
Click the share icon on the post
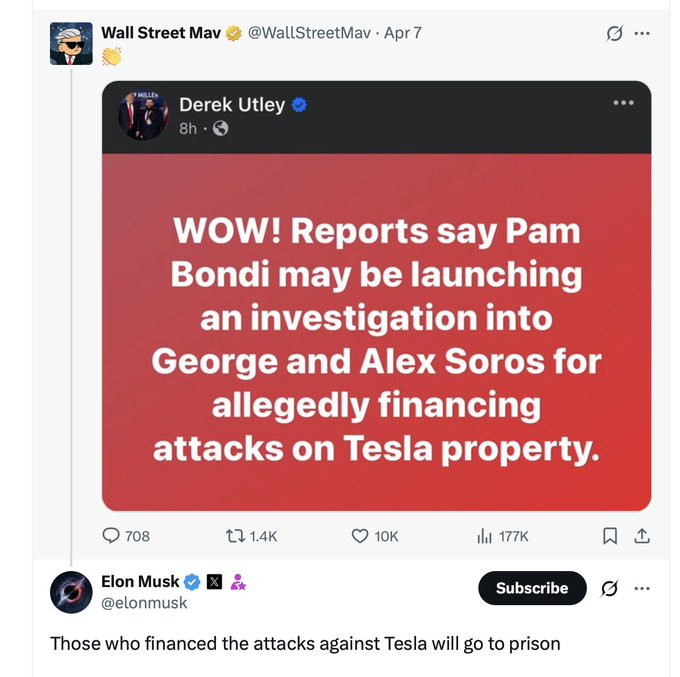pyautogui.click(x=642, y=536)
